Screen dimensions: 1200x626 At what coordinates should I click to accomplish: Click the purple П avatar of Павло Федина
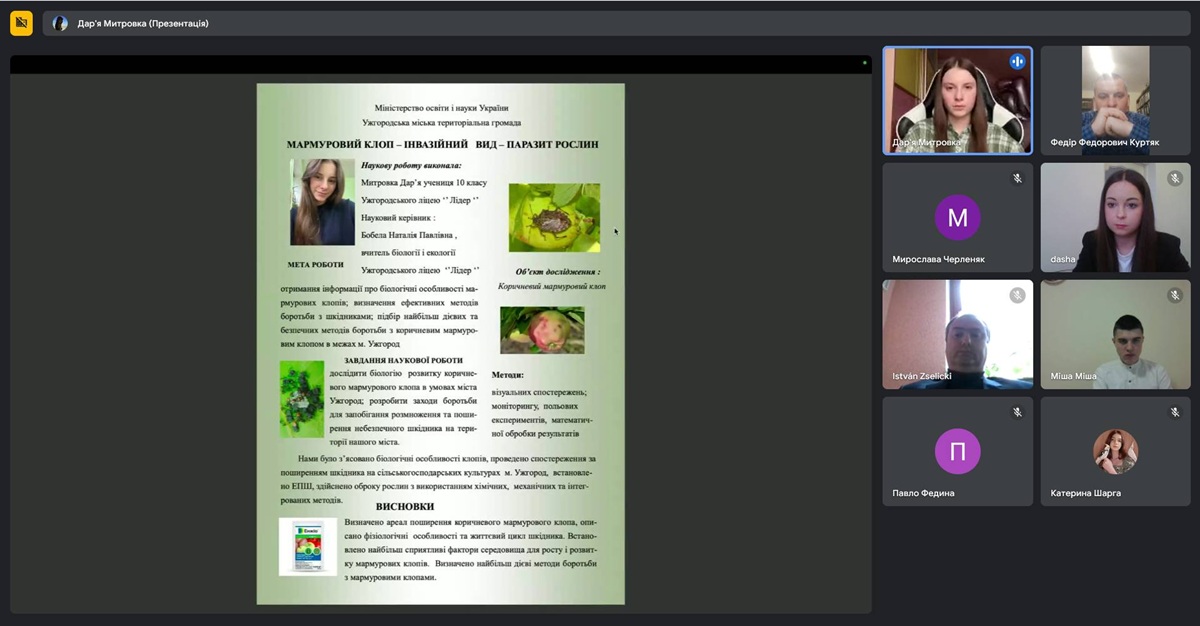957,451
